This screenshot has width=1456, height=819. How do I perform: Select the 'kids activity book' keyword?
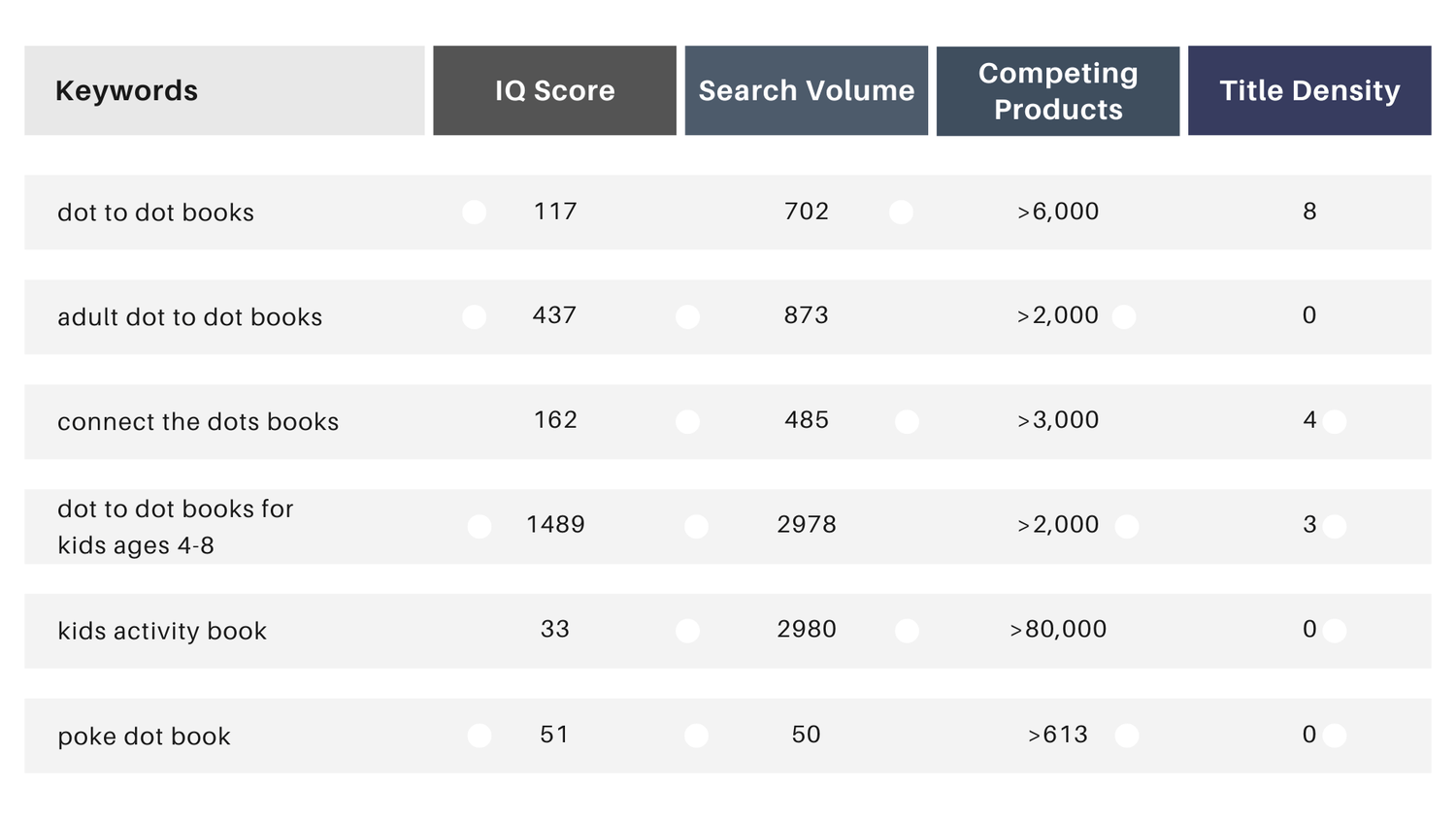click(x=162, y=631)
